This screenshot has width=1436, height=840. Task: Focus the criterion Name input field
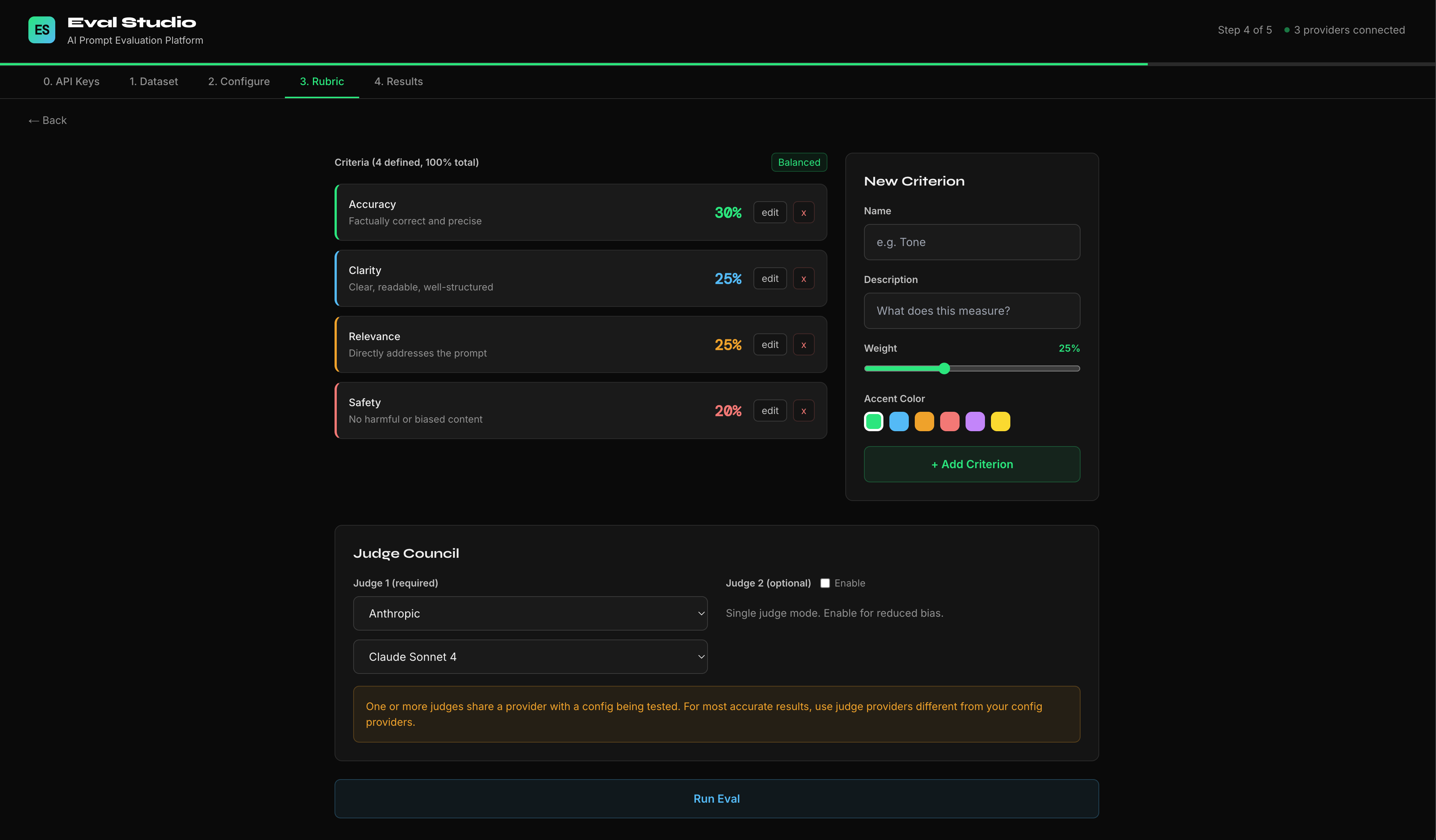click(x=972, y=242)
